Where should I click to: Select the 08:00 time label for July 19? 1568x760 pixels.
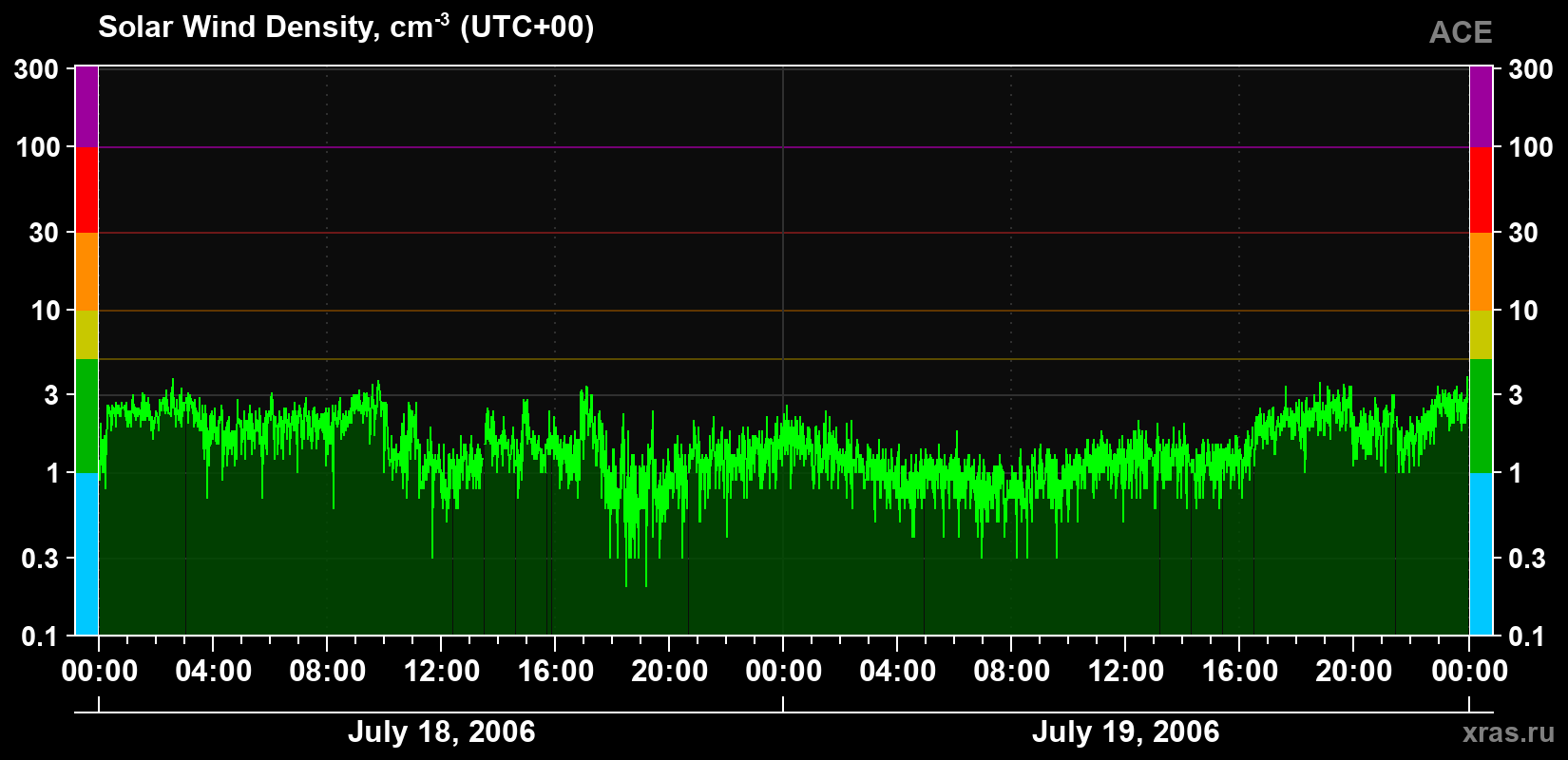point(1012,672)
